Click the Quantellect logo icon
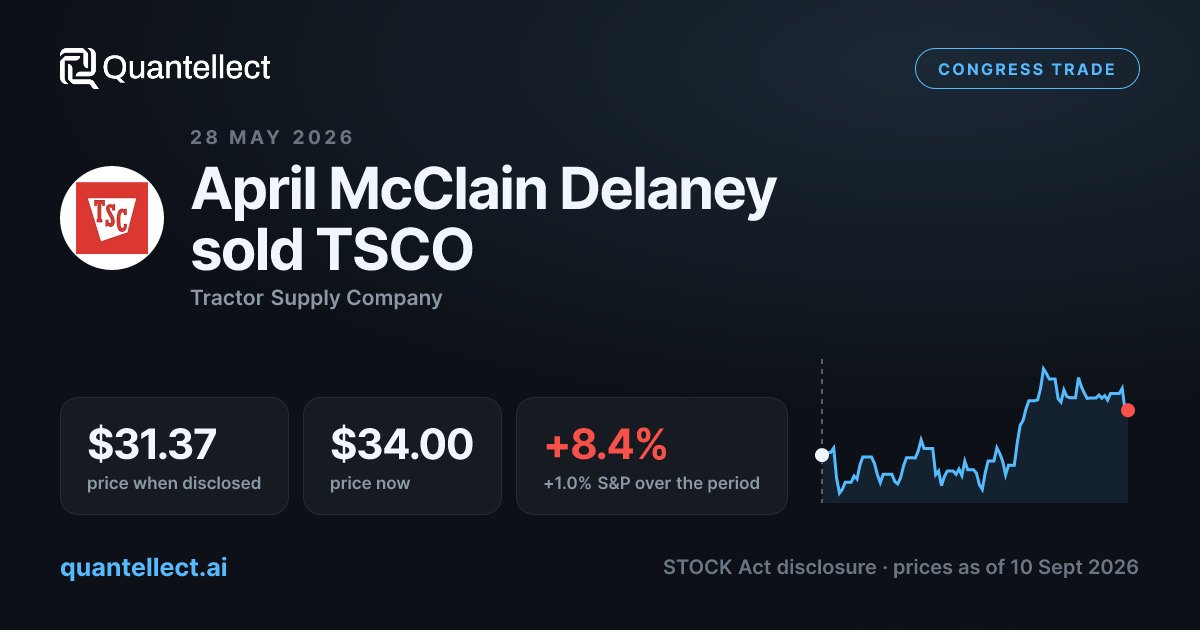The width and height of the screenshot is (1200, 630). pyautogui.click(x=78, y=68)
